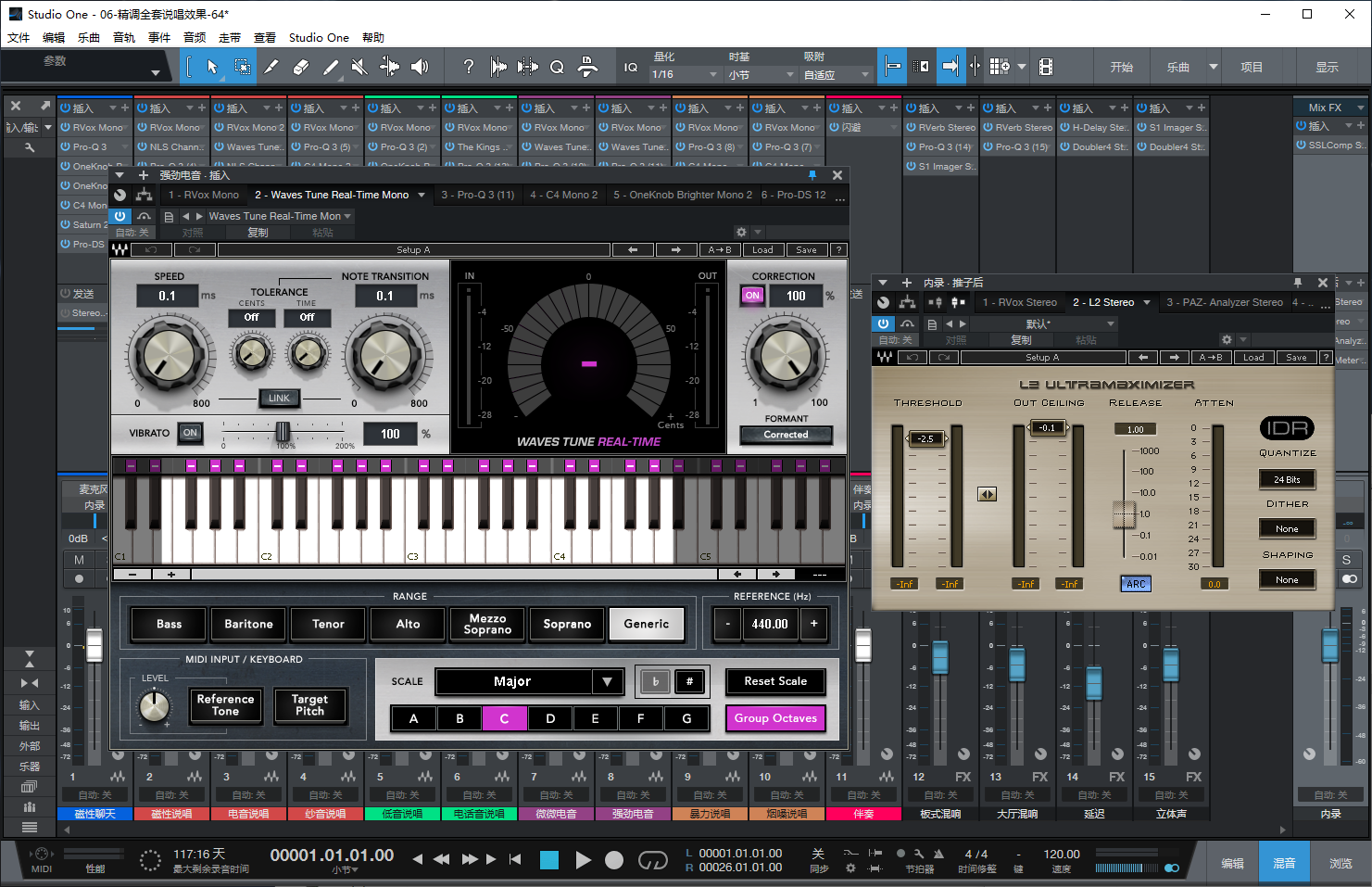Select the Eraser tool
This screenshot has height=887, width=1372.
tap(300, 67)
